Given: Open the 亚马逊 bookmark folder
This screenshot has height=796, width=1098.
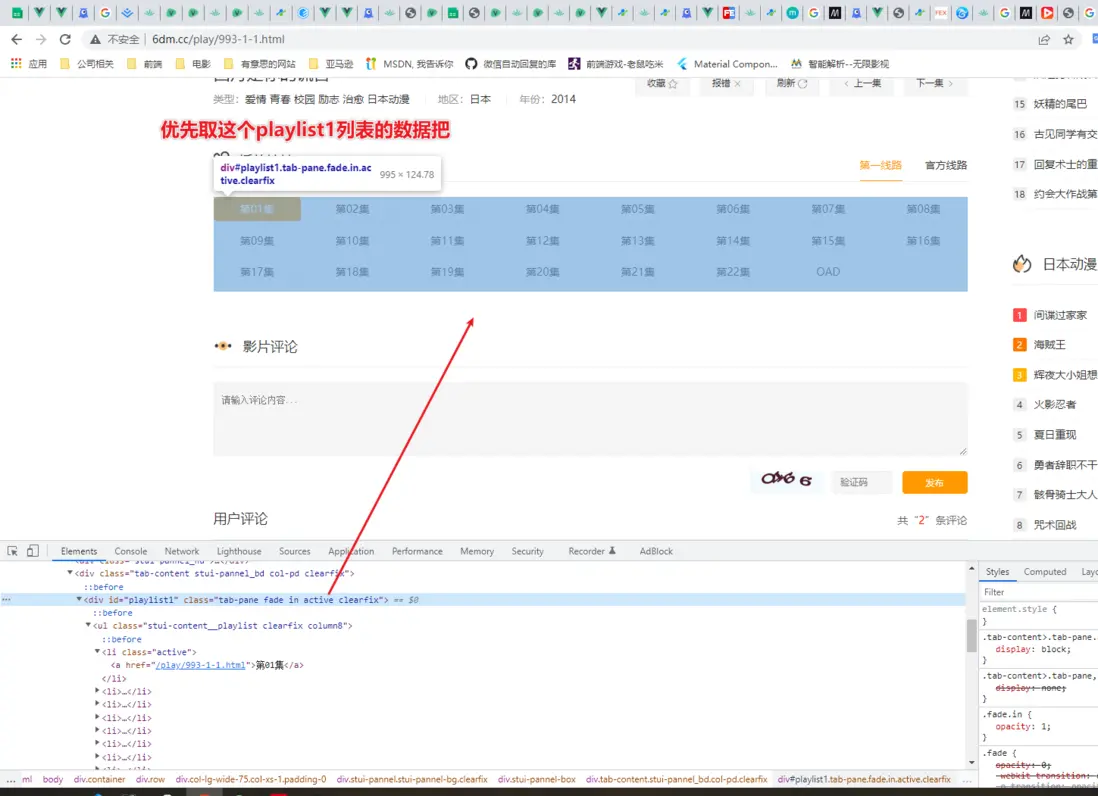Looking at the screenshot, I should [331, 64].
